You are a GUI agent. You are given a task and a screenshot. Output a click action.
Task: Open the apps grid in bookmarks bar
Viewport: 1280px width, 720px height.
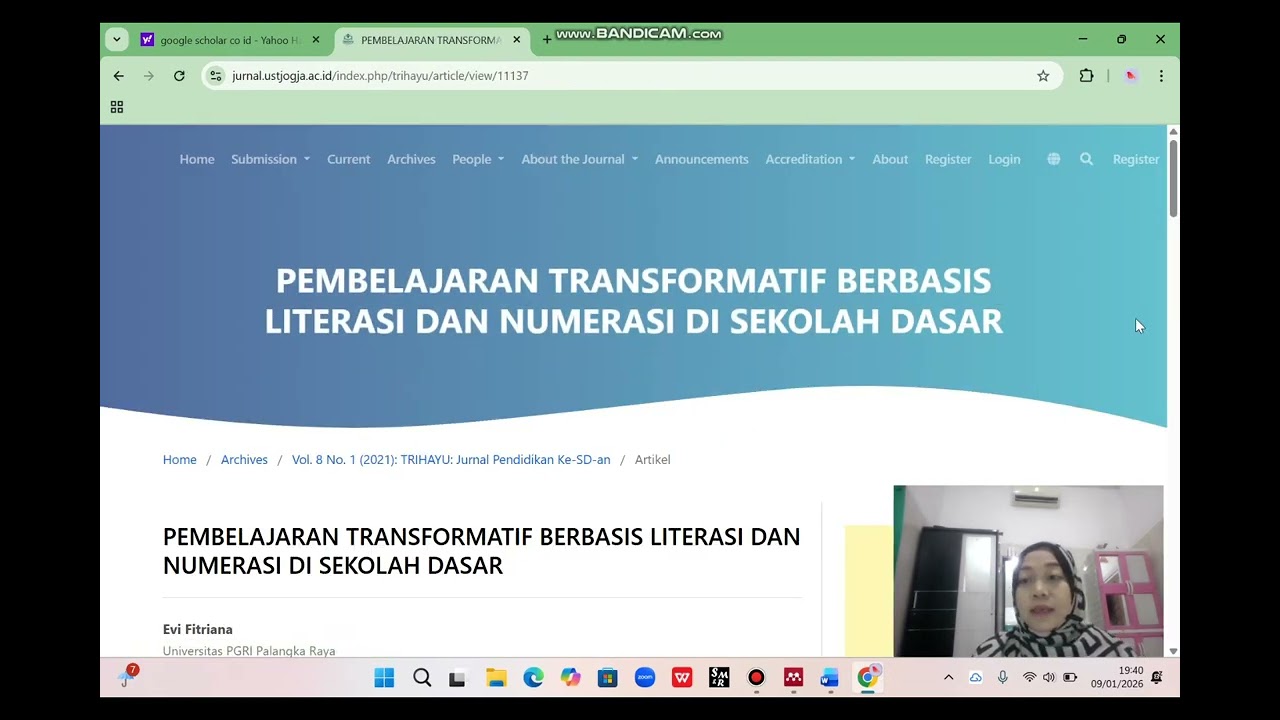click(x=117, y=107)
